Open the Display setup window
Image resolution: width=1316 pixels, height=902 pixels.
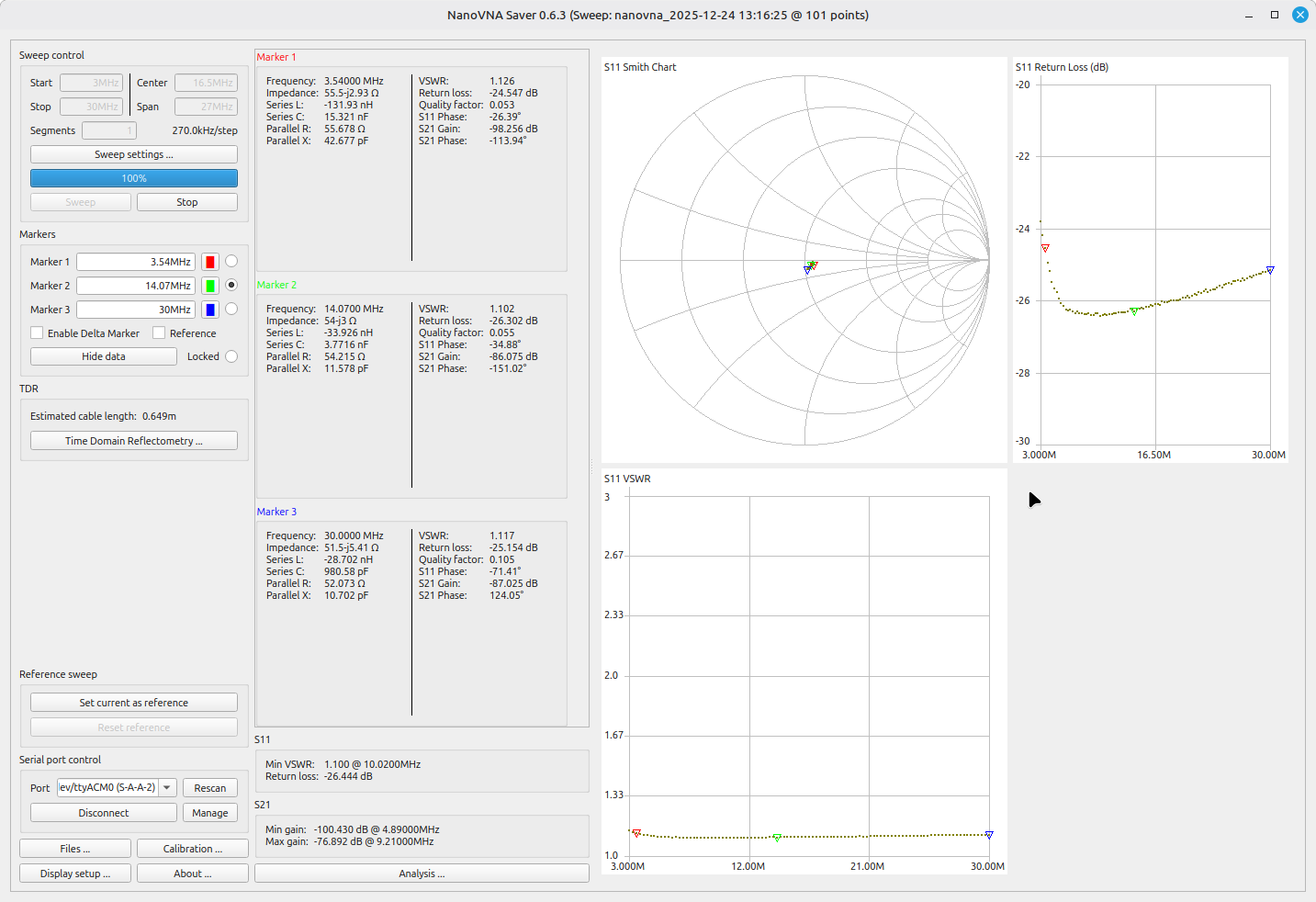[75, 874]
